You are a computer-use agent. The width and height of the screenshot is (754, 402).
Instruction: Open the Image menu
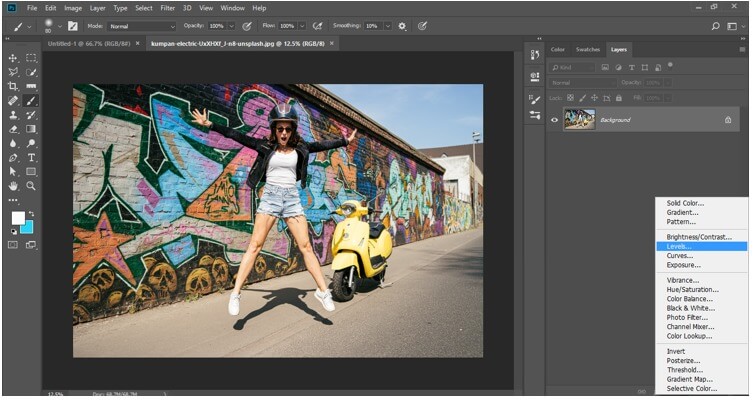tap(73, 8)
